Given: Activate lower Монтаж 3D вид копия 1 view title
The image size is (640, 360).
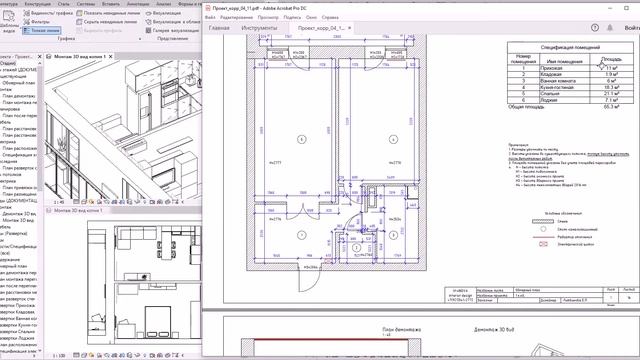Looking at the screenshot, I should [78, 211].
